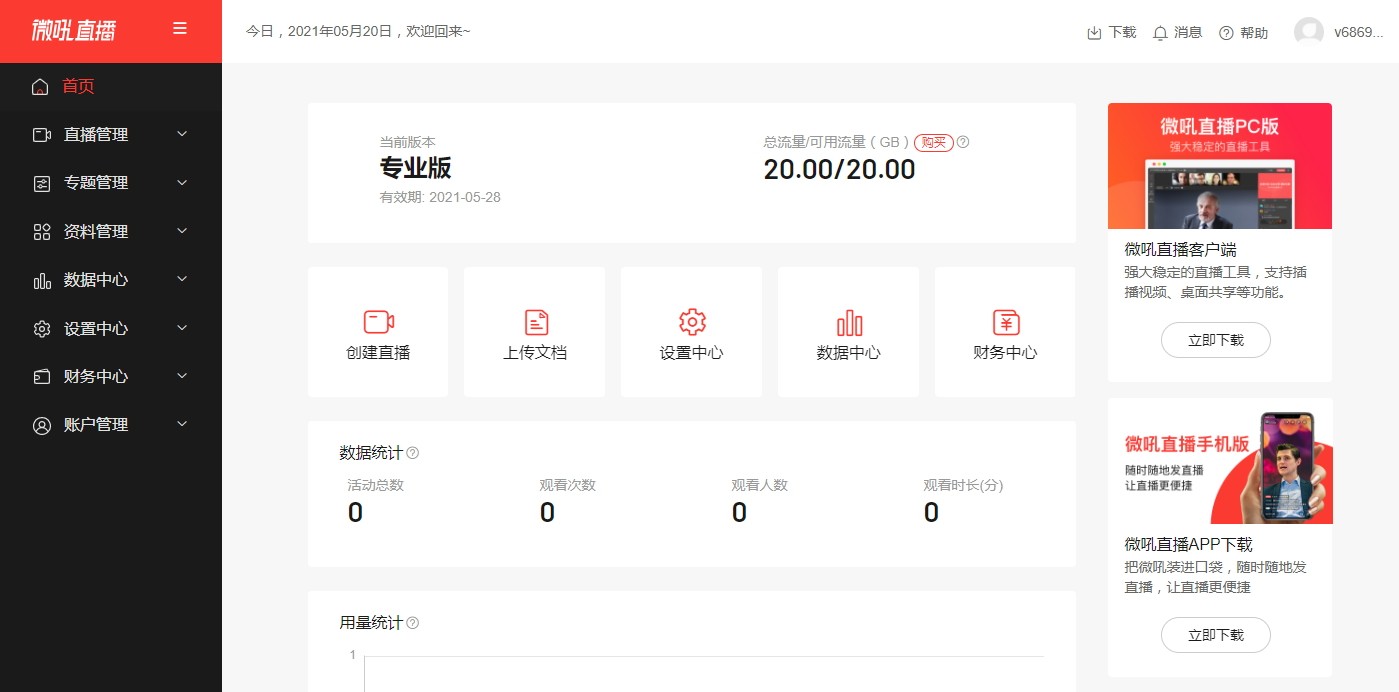Click the help icon next to 购买
1399x692 pixels.
point(963,142)
